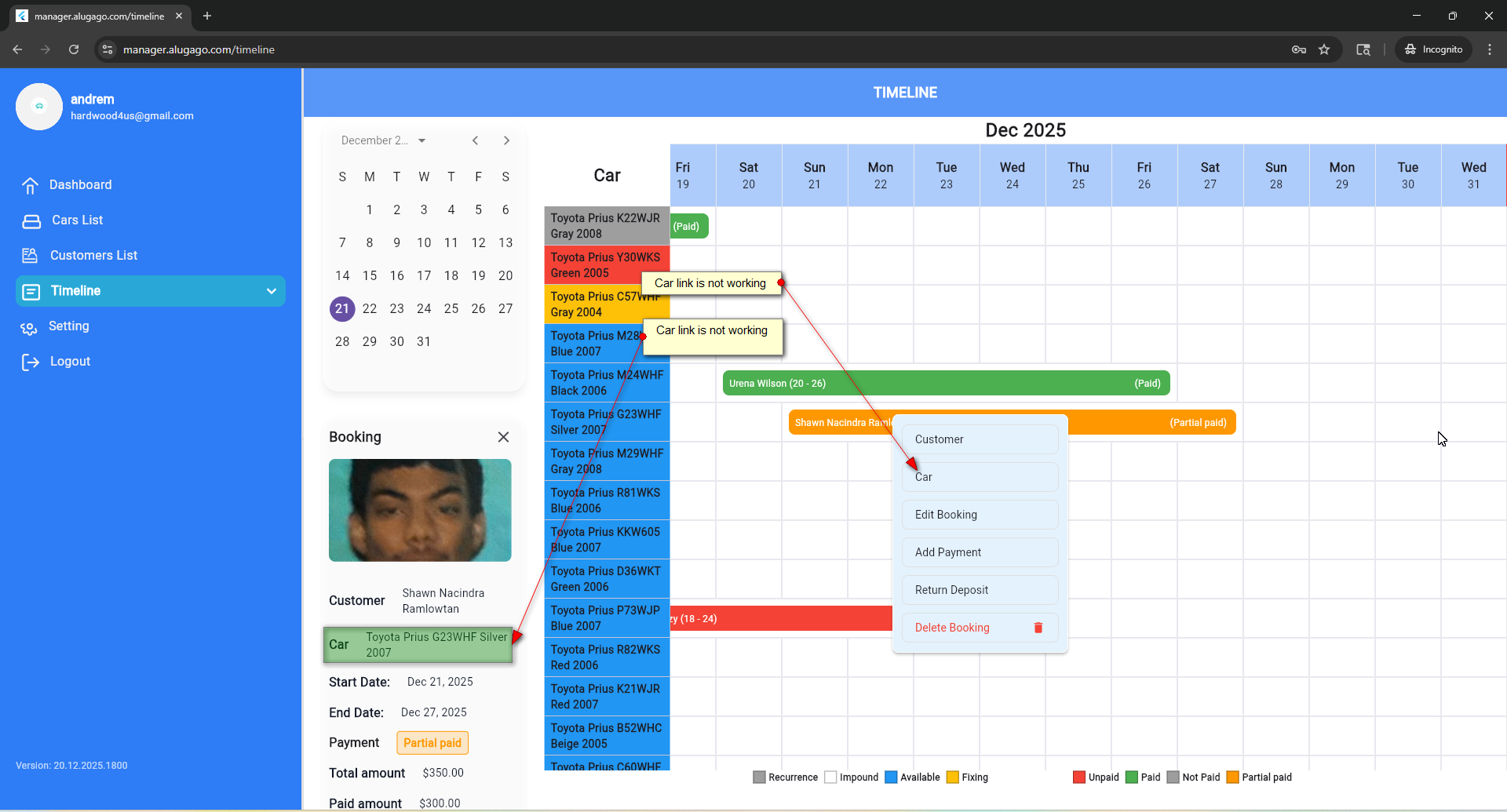Click the Dashboard home icon

point(30,185)
